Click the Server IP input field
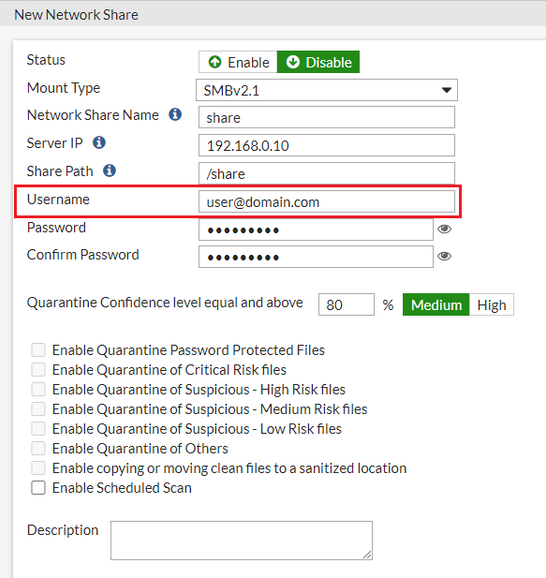 pyautogui.click(x=327, y=146)
